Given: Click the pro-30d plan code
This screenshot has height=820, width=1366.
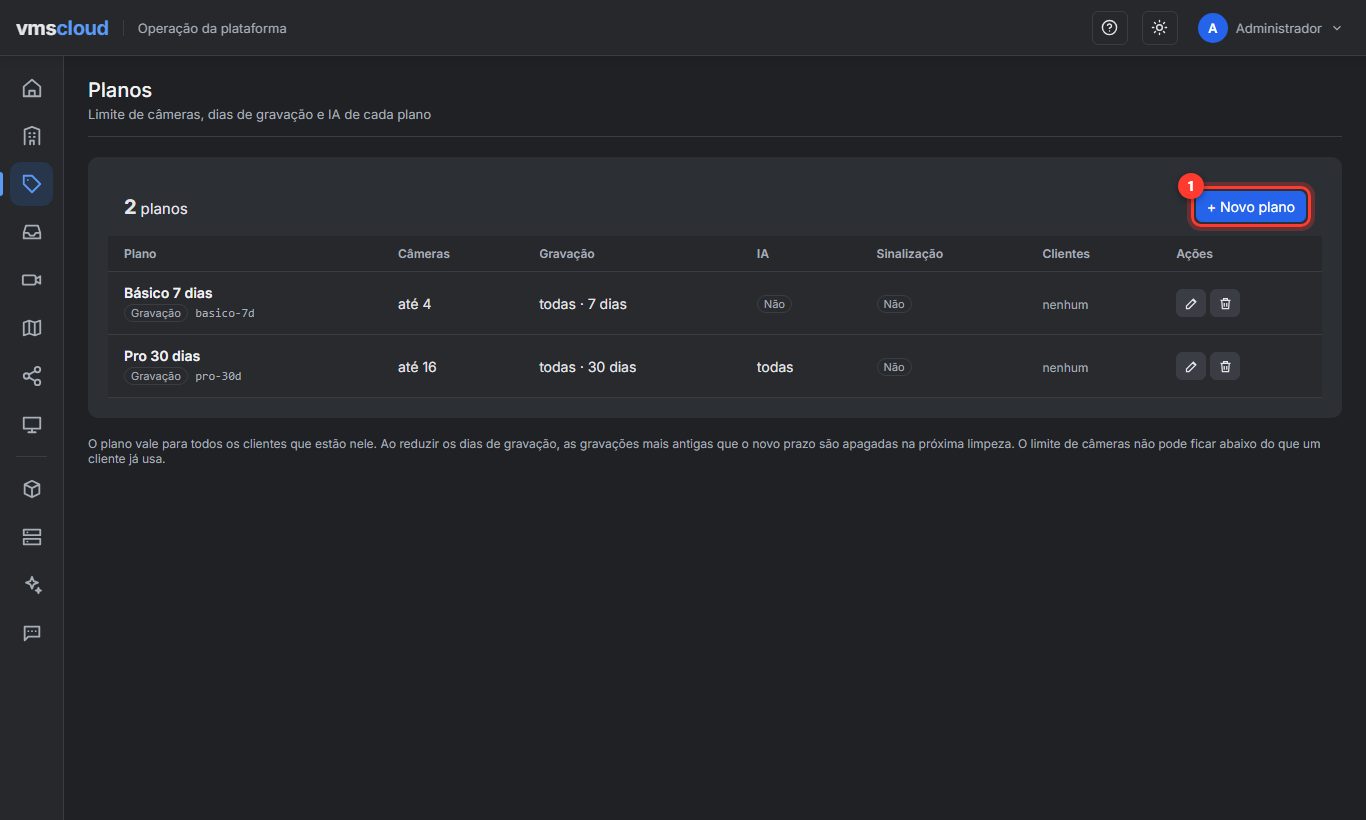Looking at the screenshot, I should tap(218, 376).
